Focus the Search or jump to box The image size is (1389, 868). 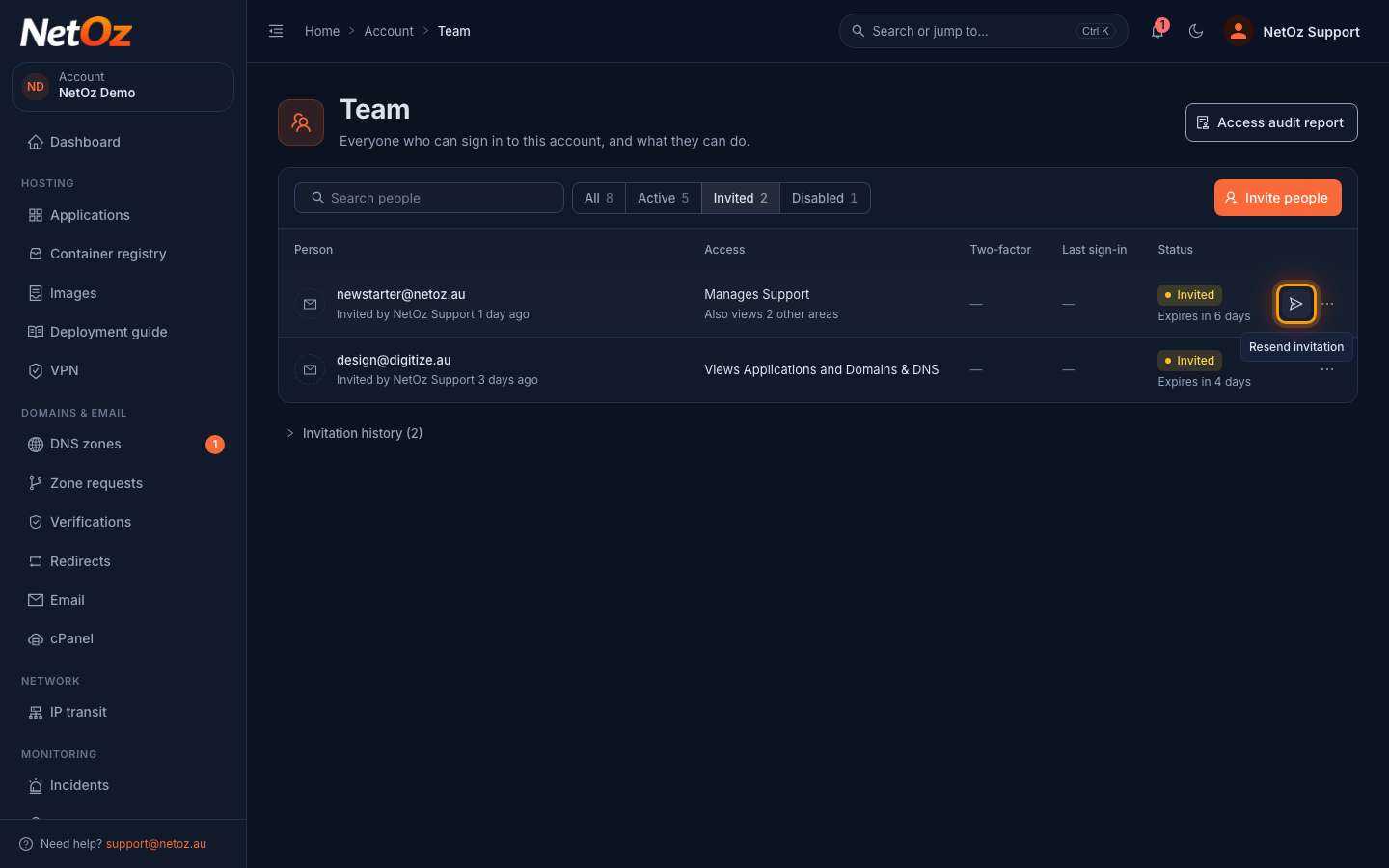984,31
